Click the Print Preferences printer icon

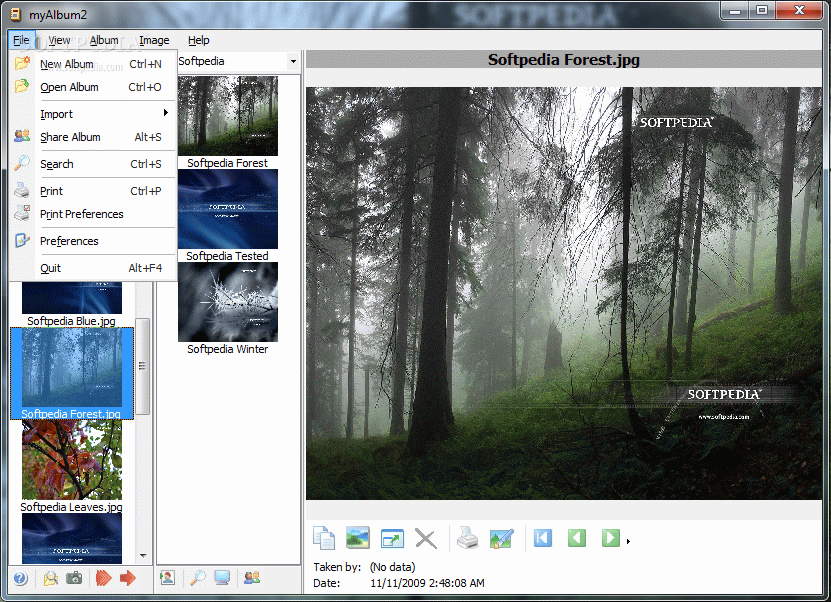pyautogui.click(x=22, y=213)
